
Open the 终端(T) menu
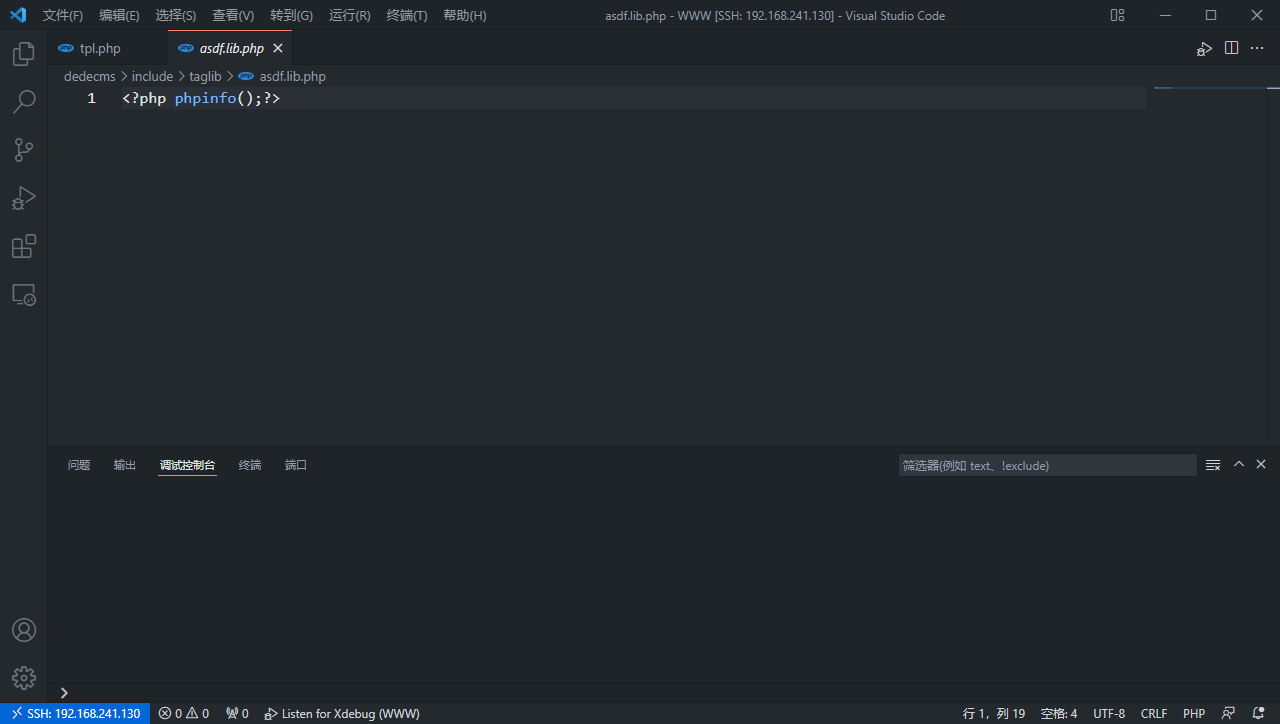pos(407,15)
